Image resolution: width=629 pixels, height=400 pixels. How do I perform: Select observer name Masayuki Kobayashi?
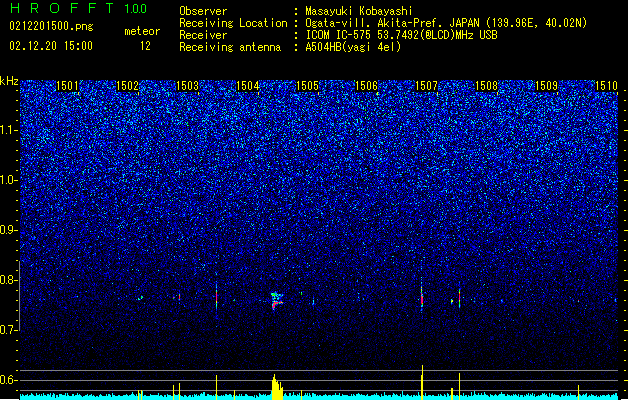click(359, 11)
